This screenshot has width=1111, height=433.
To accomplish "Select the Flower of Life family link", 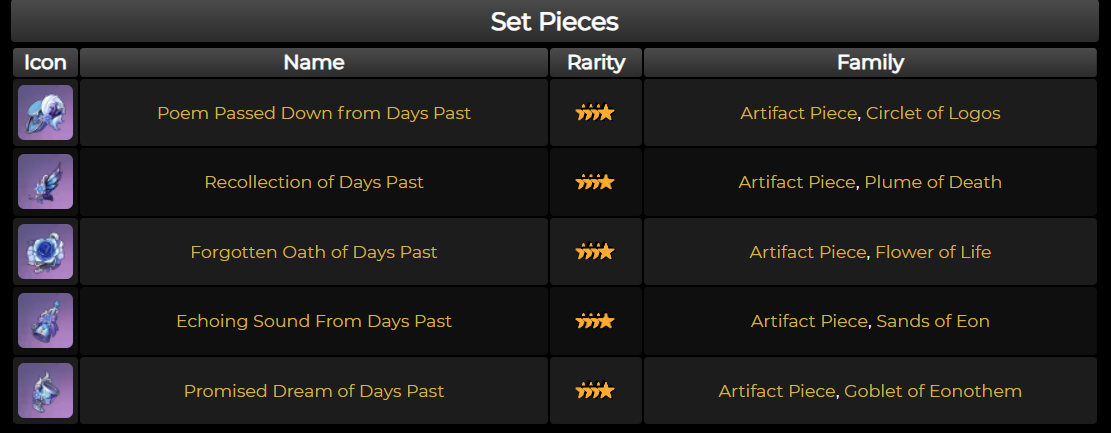I will pyautogui.click(x=933, y=252).
